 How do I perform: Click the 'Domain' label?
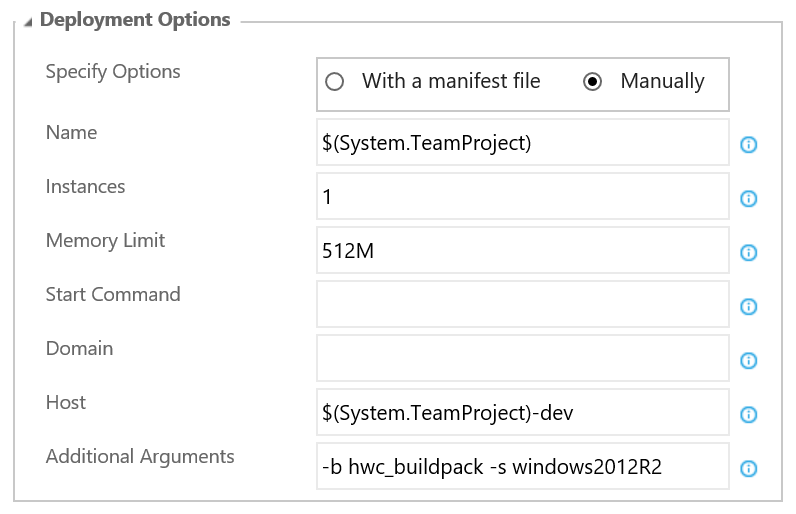tap(80, 349)
